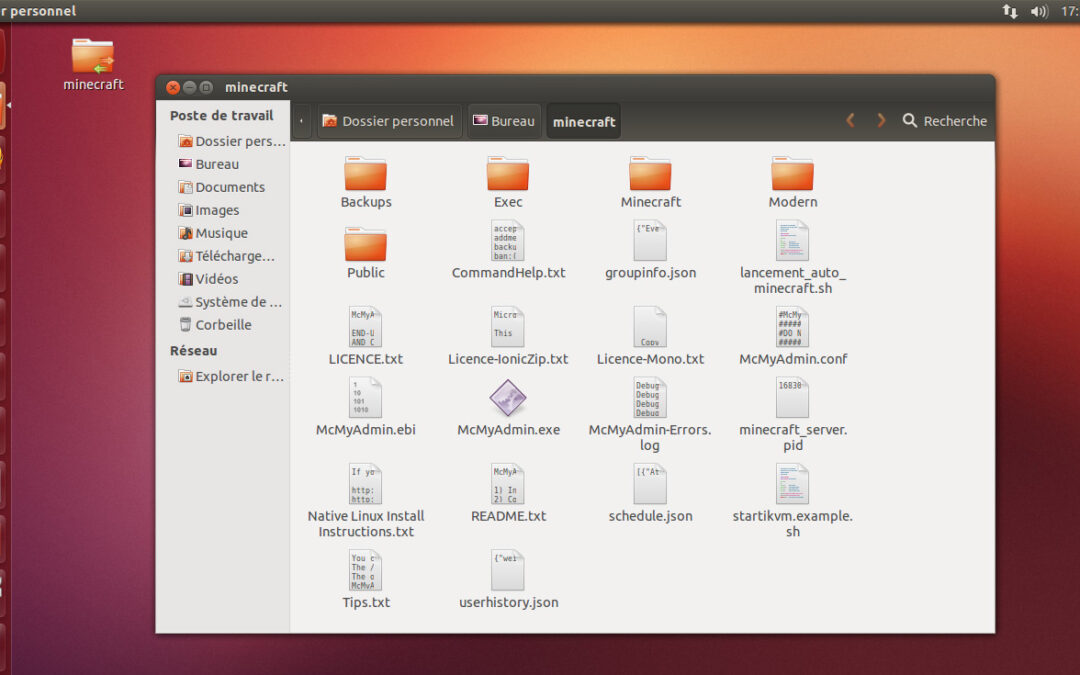Open Images in the sidebar
The width and height of the screenshot is (1080, 675).
[209, 210]
